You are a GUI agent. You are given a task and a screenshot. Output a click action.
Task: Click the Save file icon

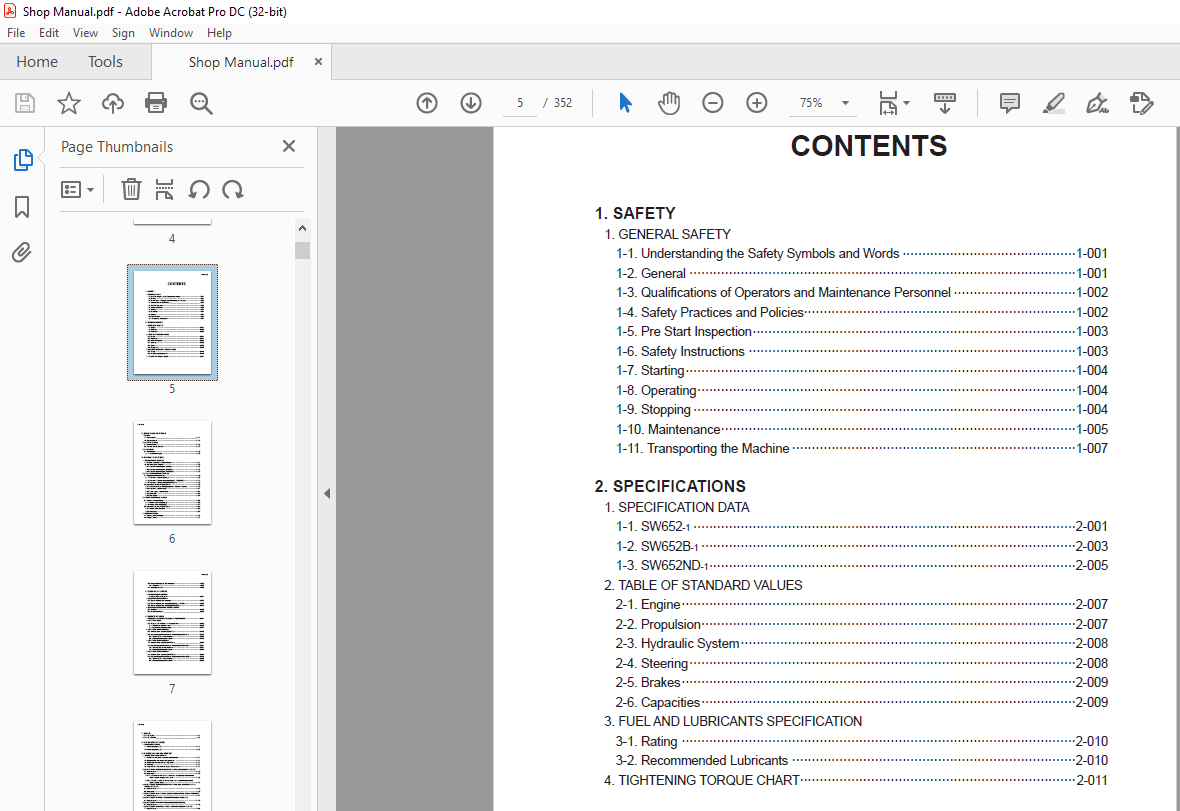(25, 103)
